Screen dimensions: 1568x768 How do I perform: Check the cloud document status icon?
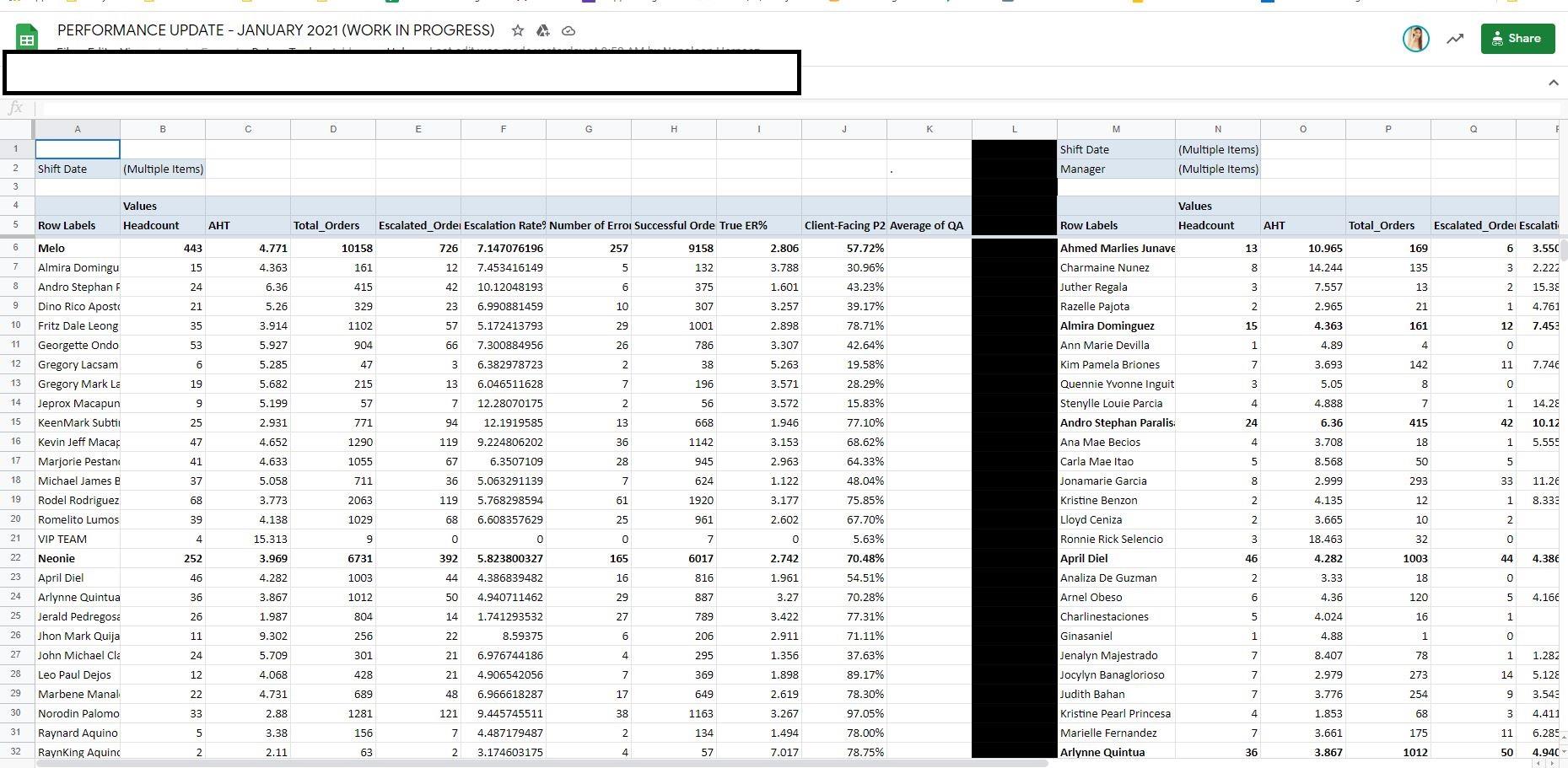tap(568, 30)
